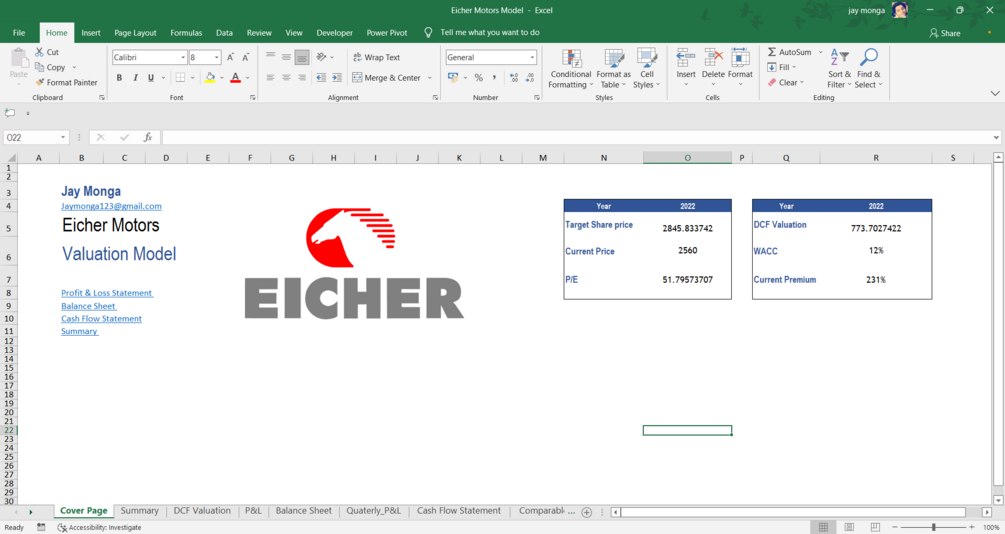1005x534 pixels.
Task: Toggle Underline formatting
Action: (151, 78)
